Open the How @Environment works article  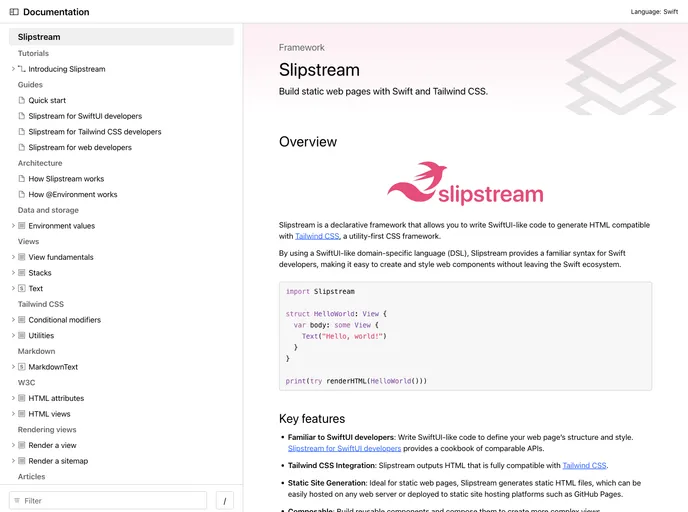click(x=73, y=194)
